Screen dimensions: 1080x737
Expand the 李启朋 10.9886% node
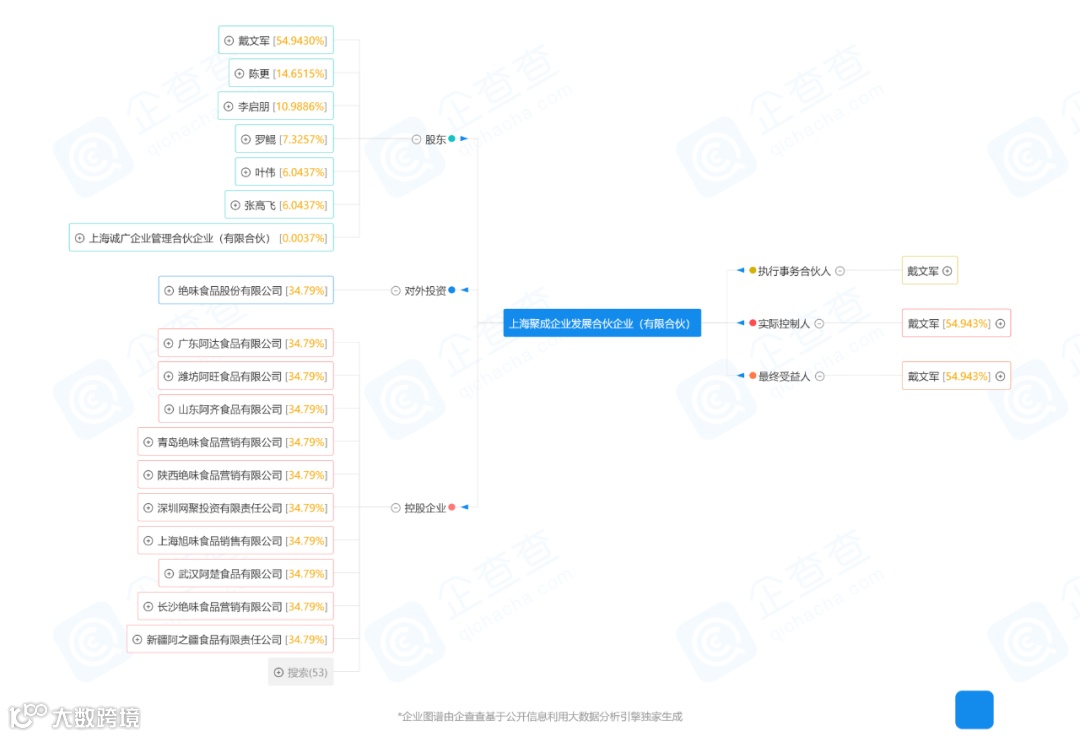pyautogui.click(x=229, y=107)
